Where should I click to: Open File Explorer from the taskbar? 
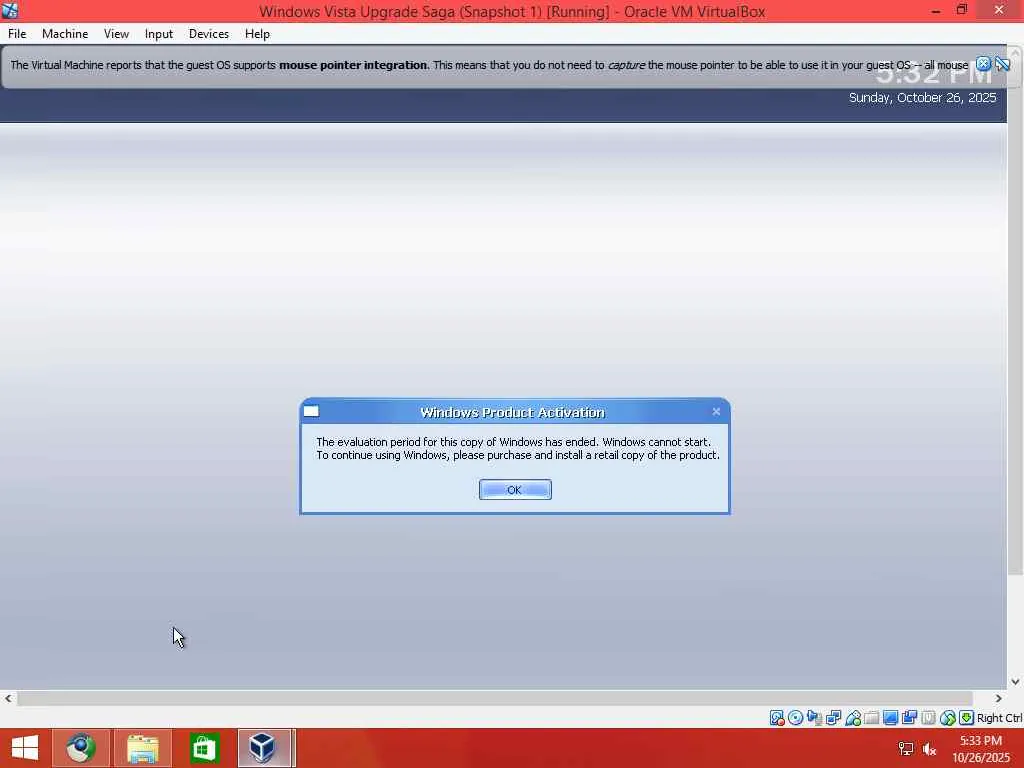(x=143, y=748)
